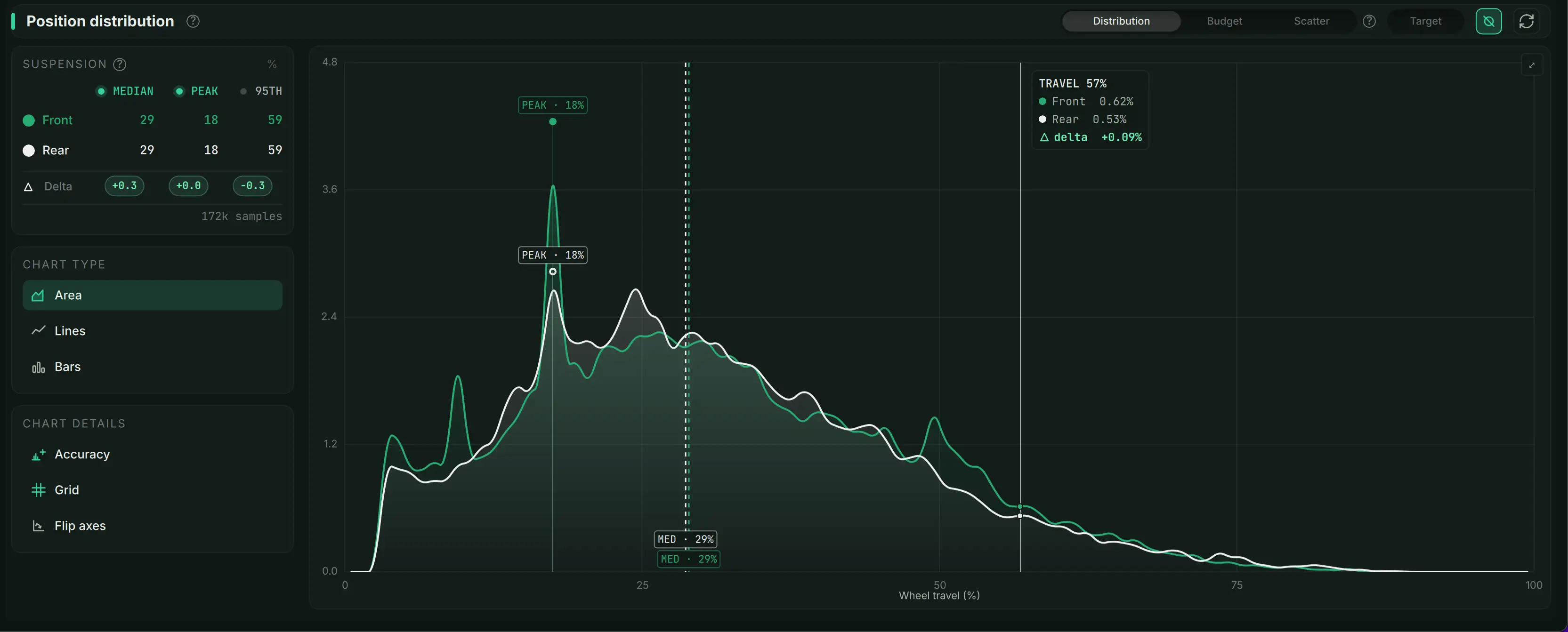Screen dimensions: 1568x632
Task: Toggle the MEDIAN marker indicator
Action: pos(125,91)
